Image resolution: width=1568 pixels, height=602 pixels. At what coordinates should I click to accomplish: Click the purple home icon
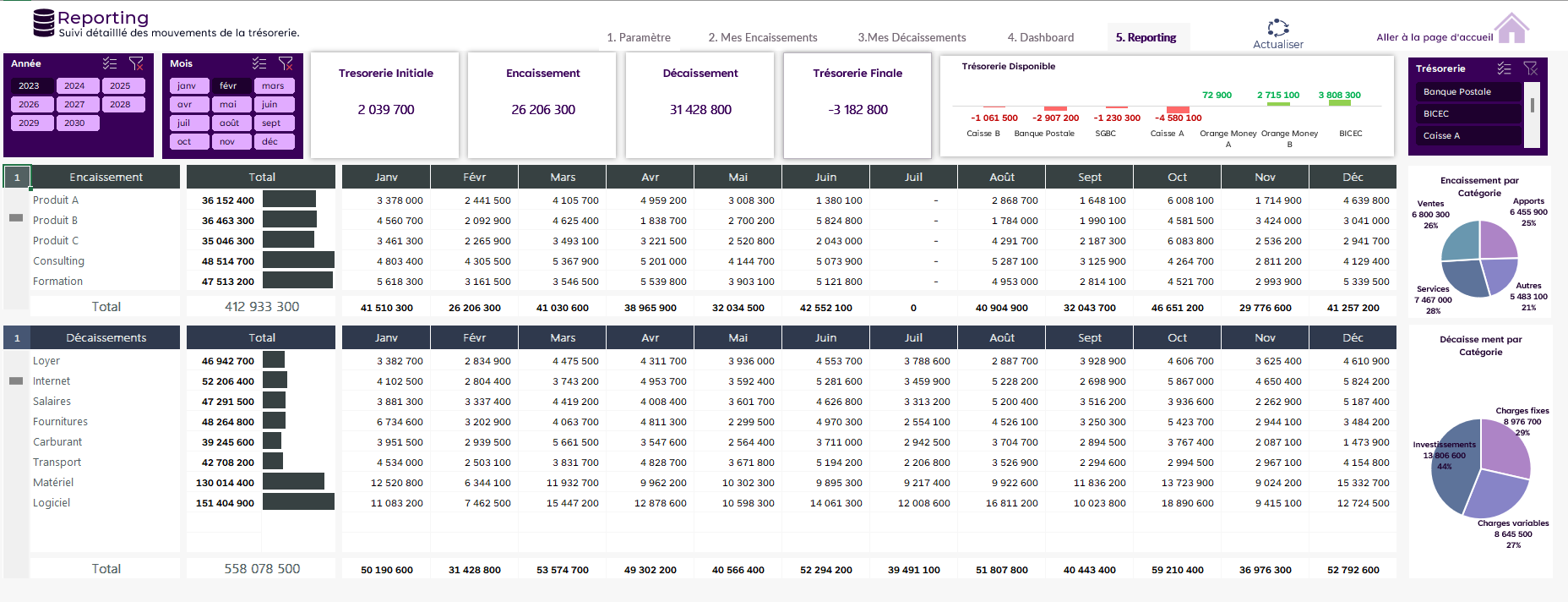[1512, 28]
